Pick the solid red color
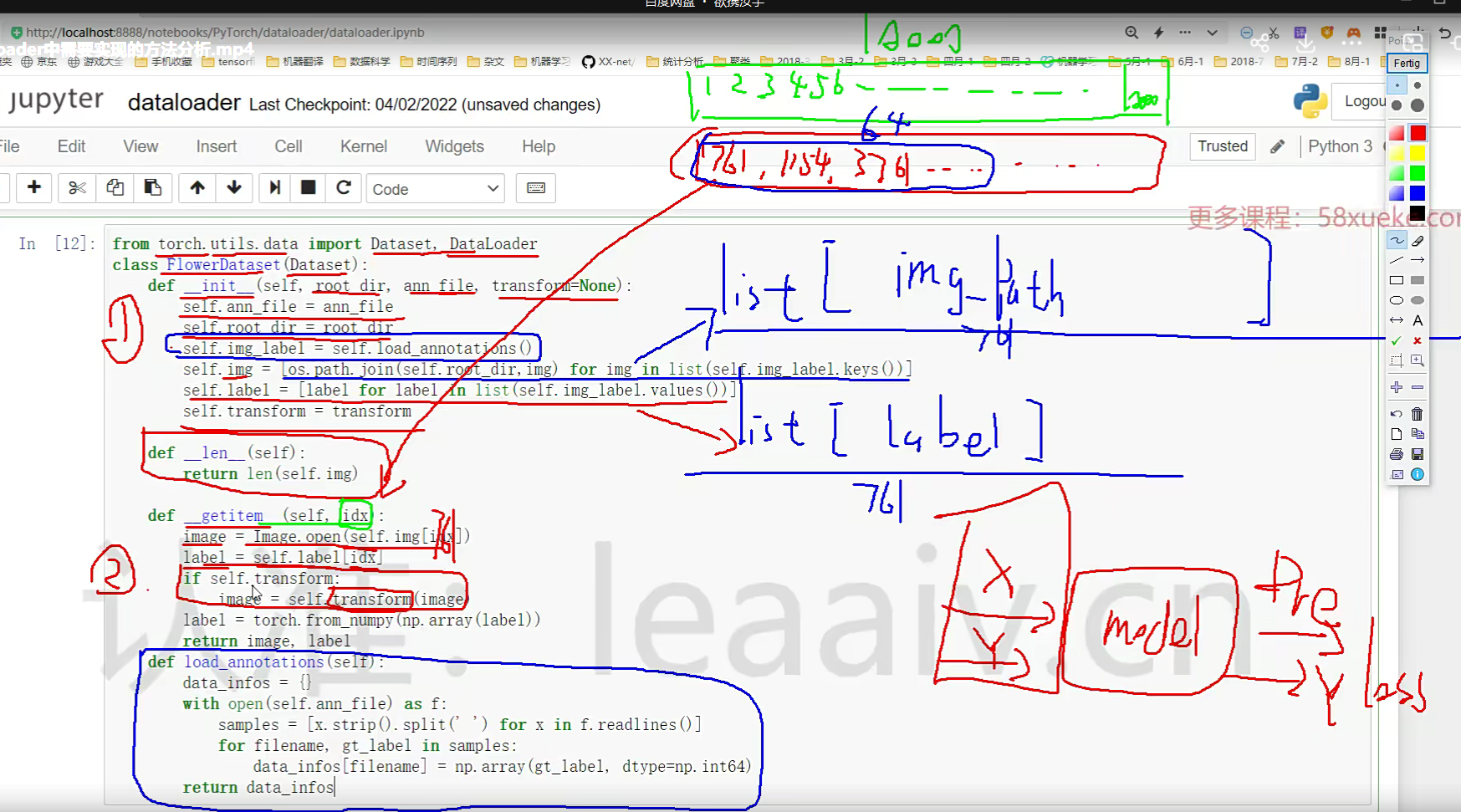 pyautogui.click(x=1418, y=133)
